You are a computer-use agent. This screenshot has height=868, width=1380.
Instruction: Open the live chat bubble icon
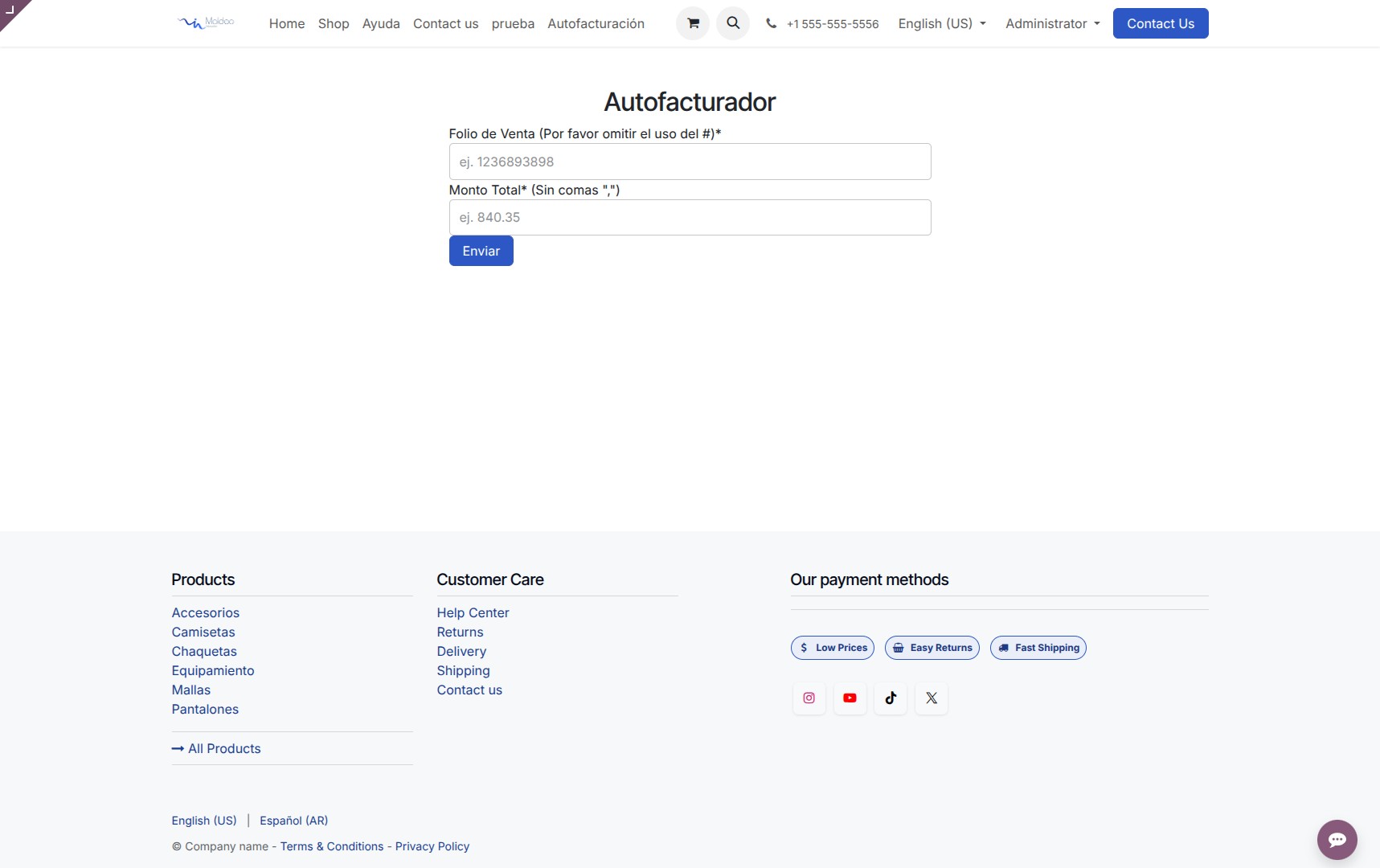coord(1337,840)
